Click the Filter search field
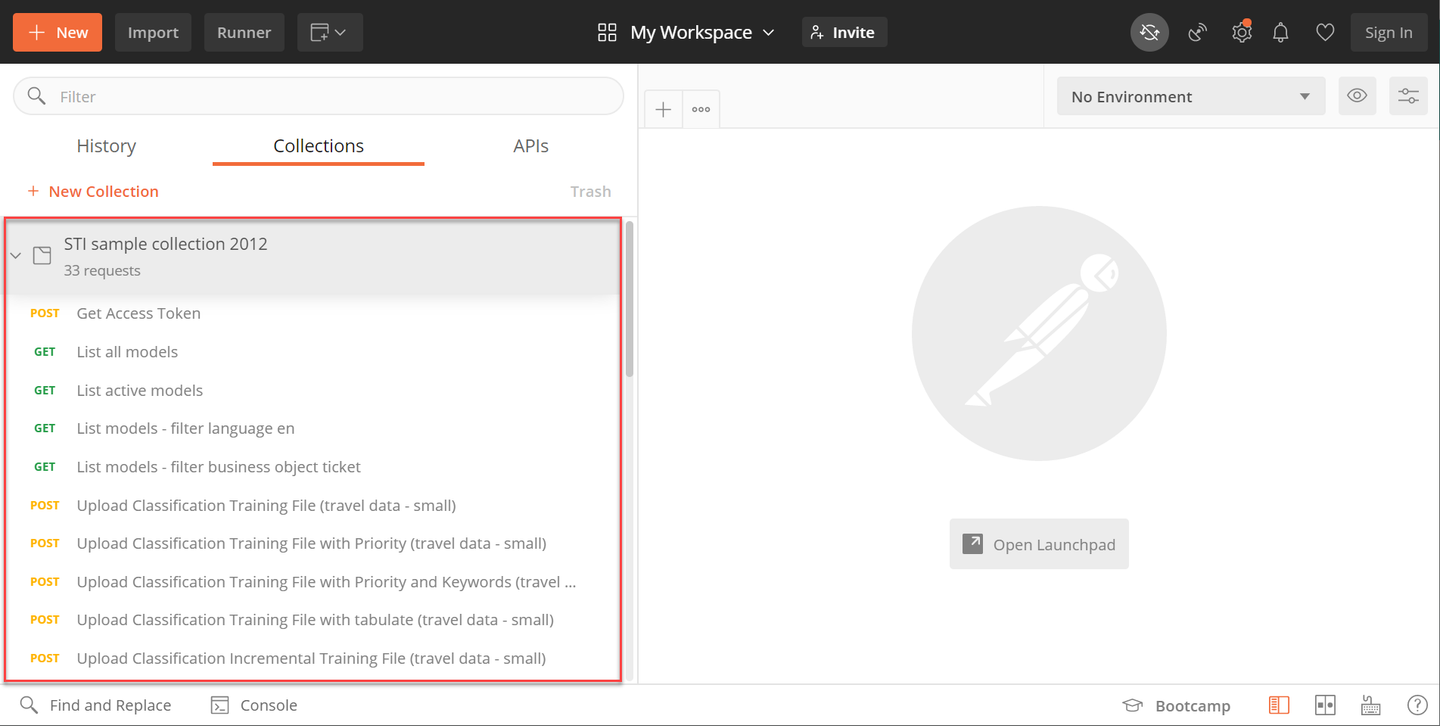 [x=318, y=96]
